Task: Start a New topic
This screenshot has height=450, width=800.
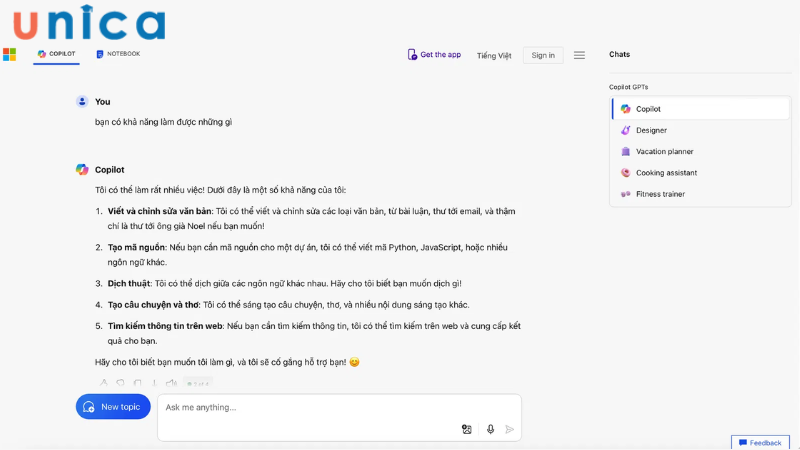Action: [x=113, y=407]
